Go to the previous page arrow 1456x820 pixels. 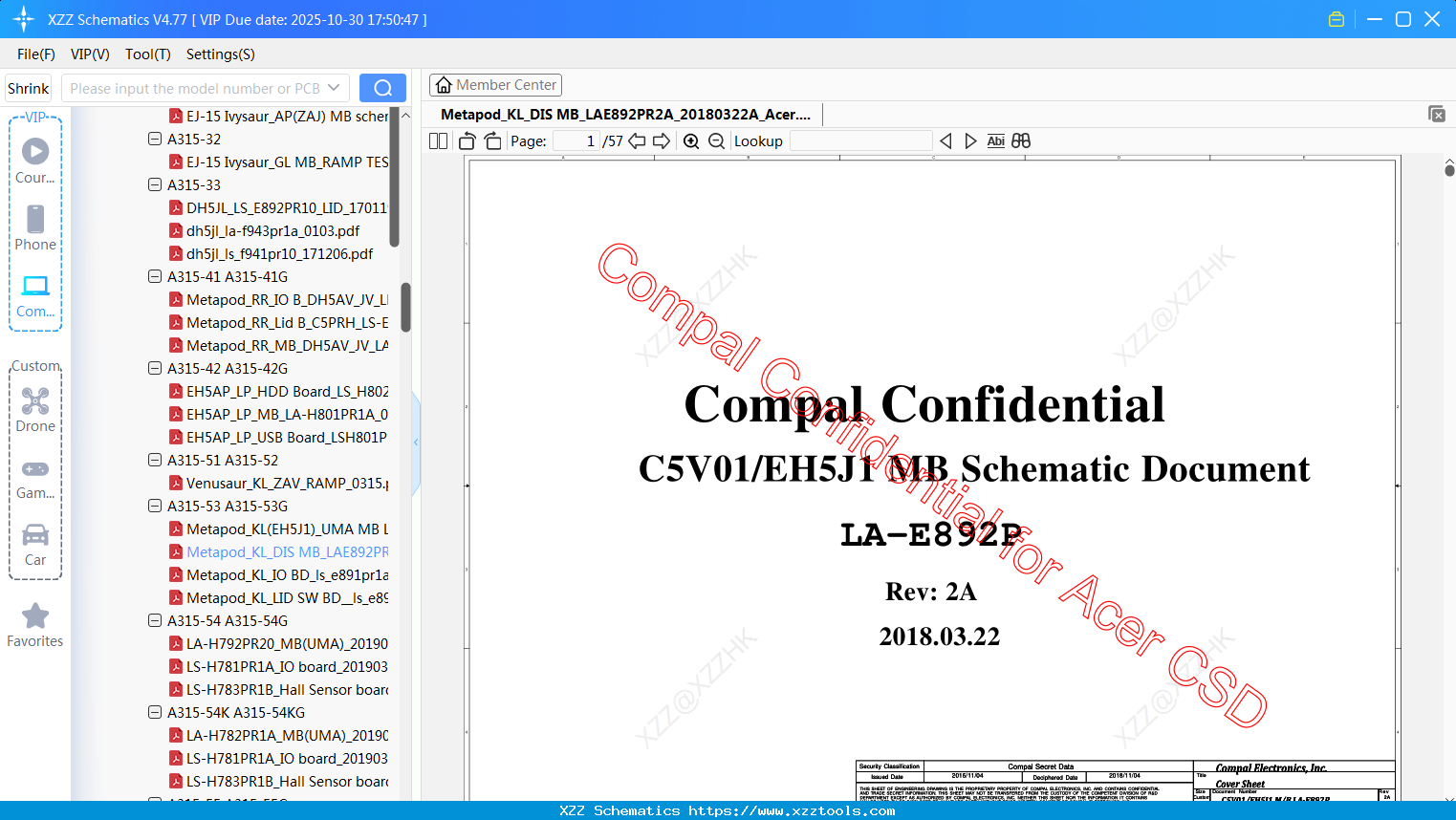click(x=637, y=141)
